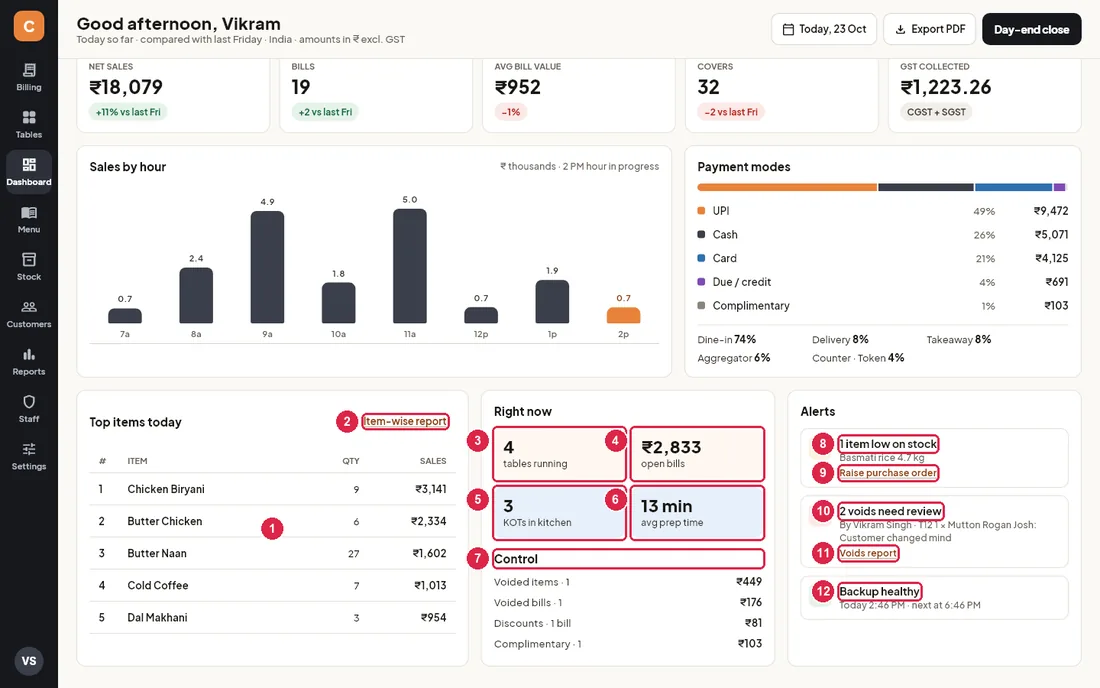
Task: Open the Today, 23 Oct date picker
Action: click(x=824, y=29)
